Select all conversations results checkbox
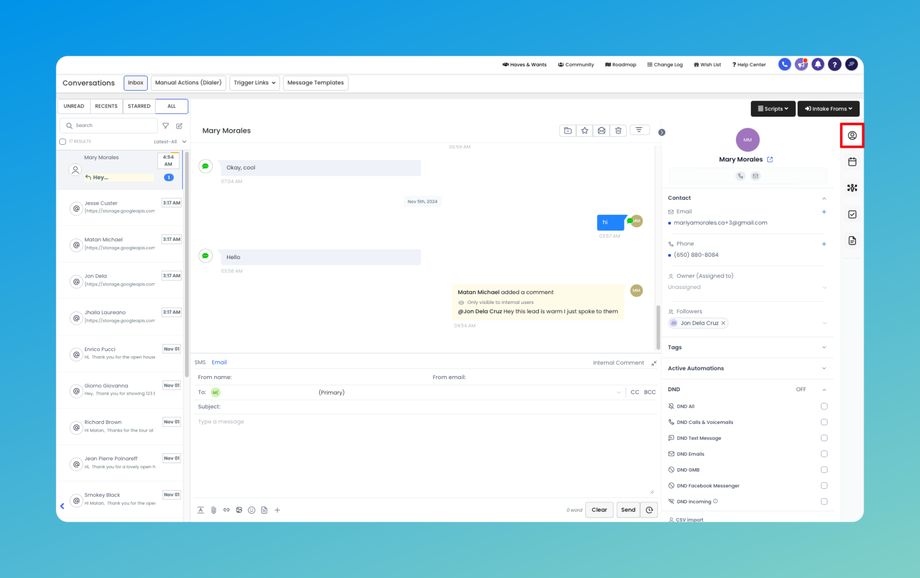920x578 pixels. pos(62,141)
